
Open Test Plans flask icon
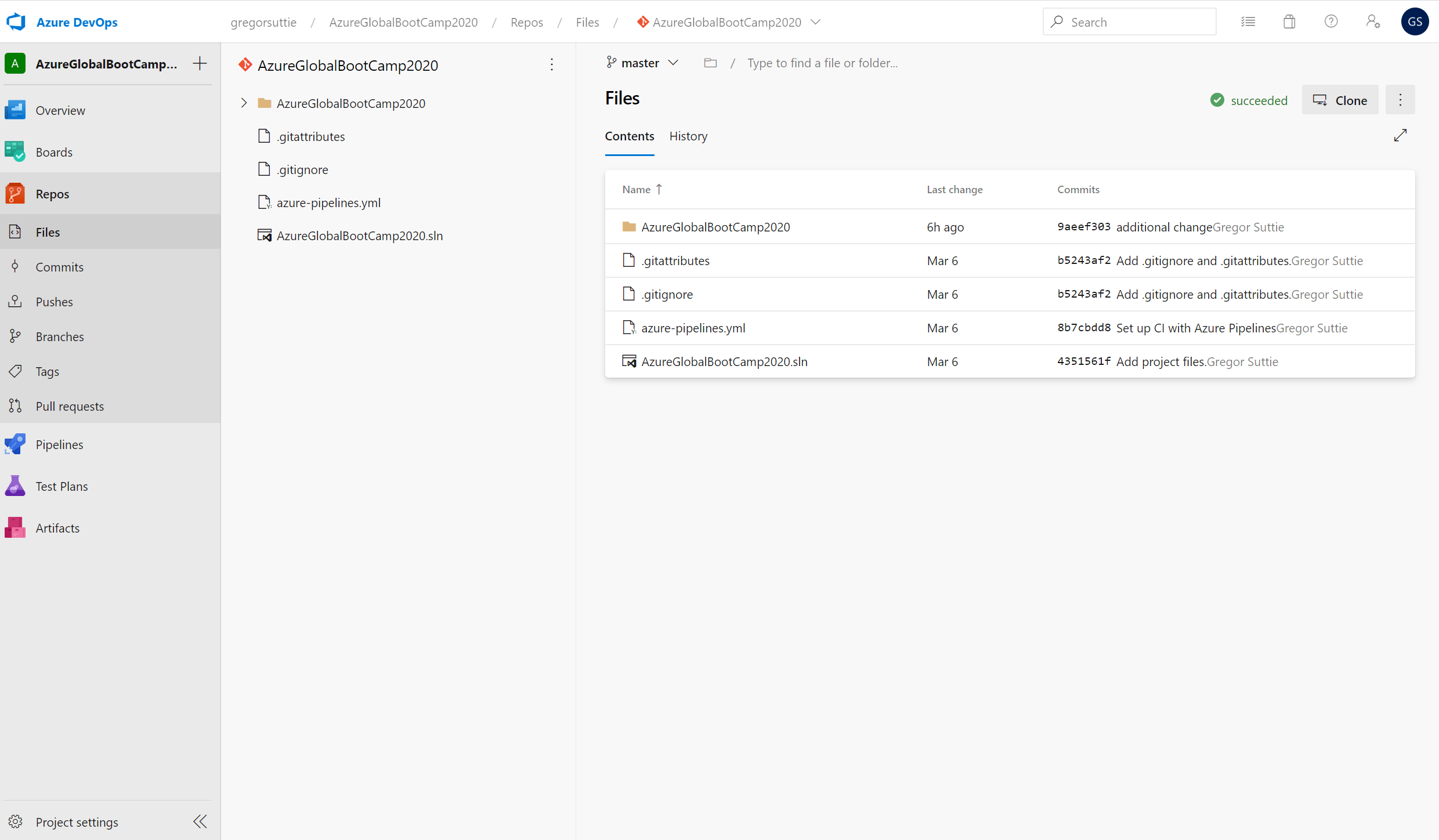[15, 486]
